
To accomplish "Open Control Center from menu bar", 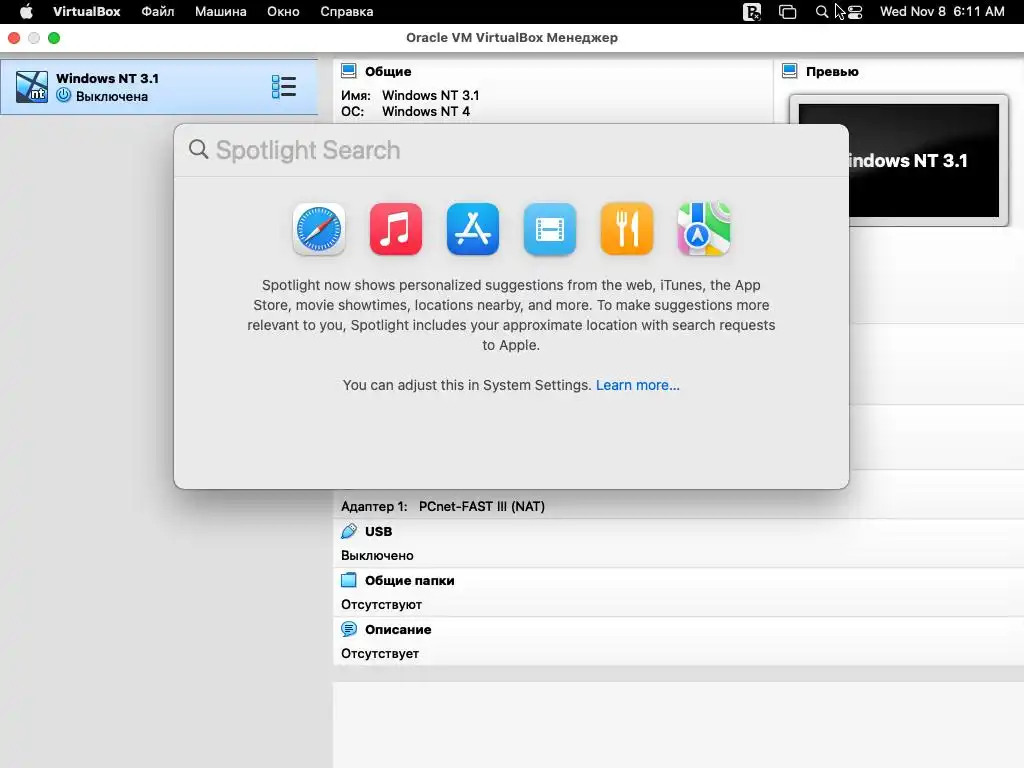I will click(855, 12).
